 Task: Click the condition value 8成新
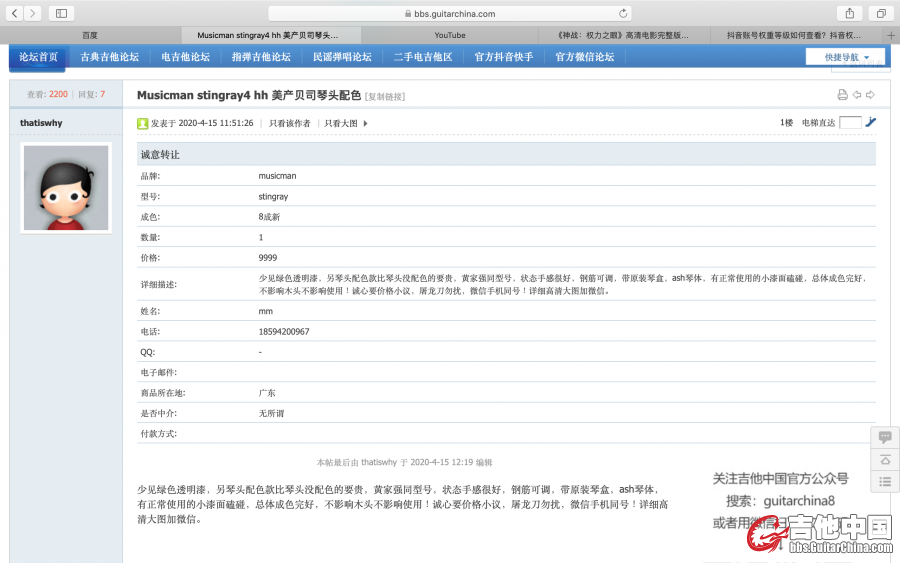tap(269, 217)
